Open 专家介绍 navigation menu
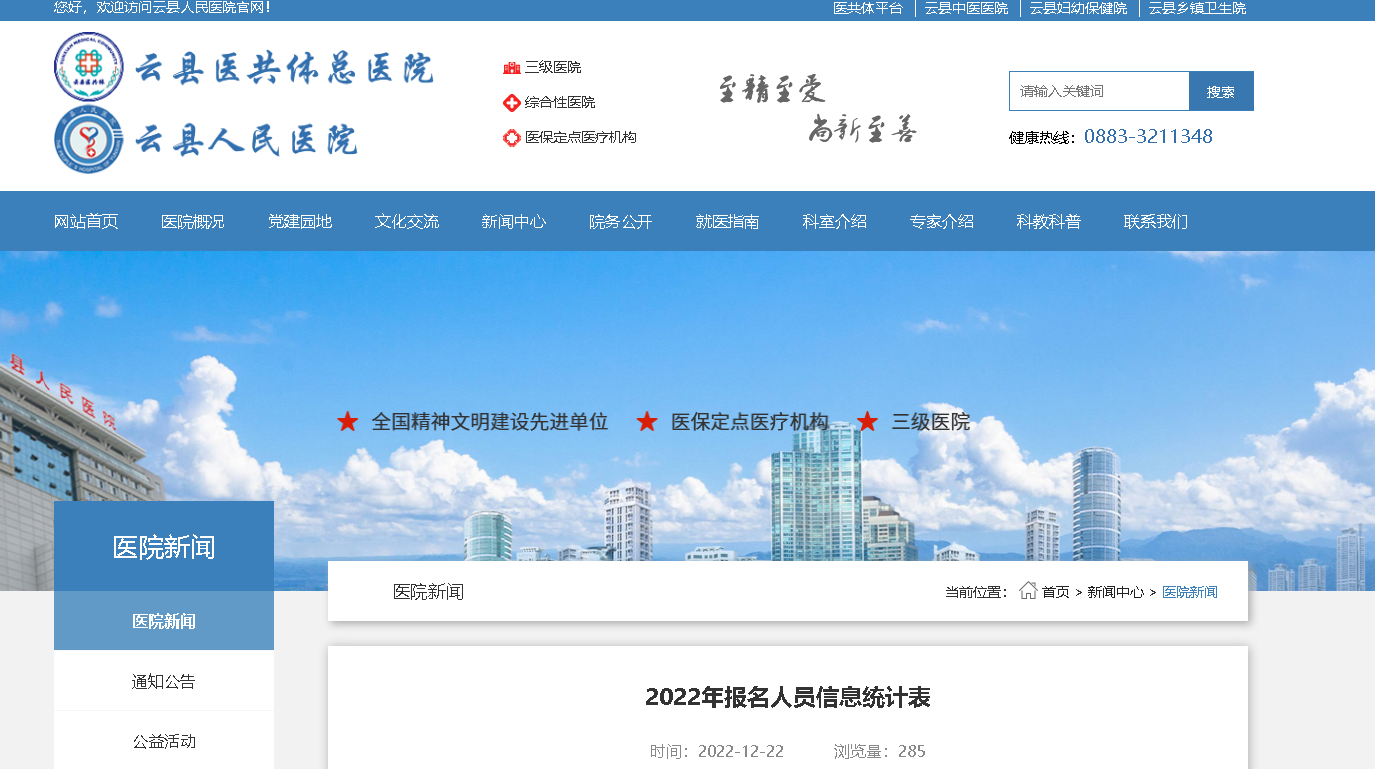 click(942, 221)
